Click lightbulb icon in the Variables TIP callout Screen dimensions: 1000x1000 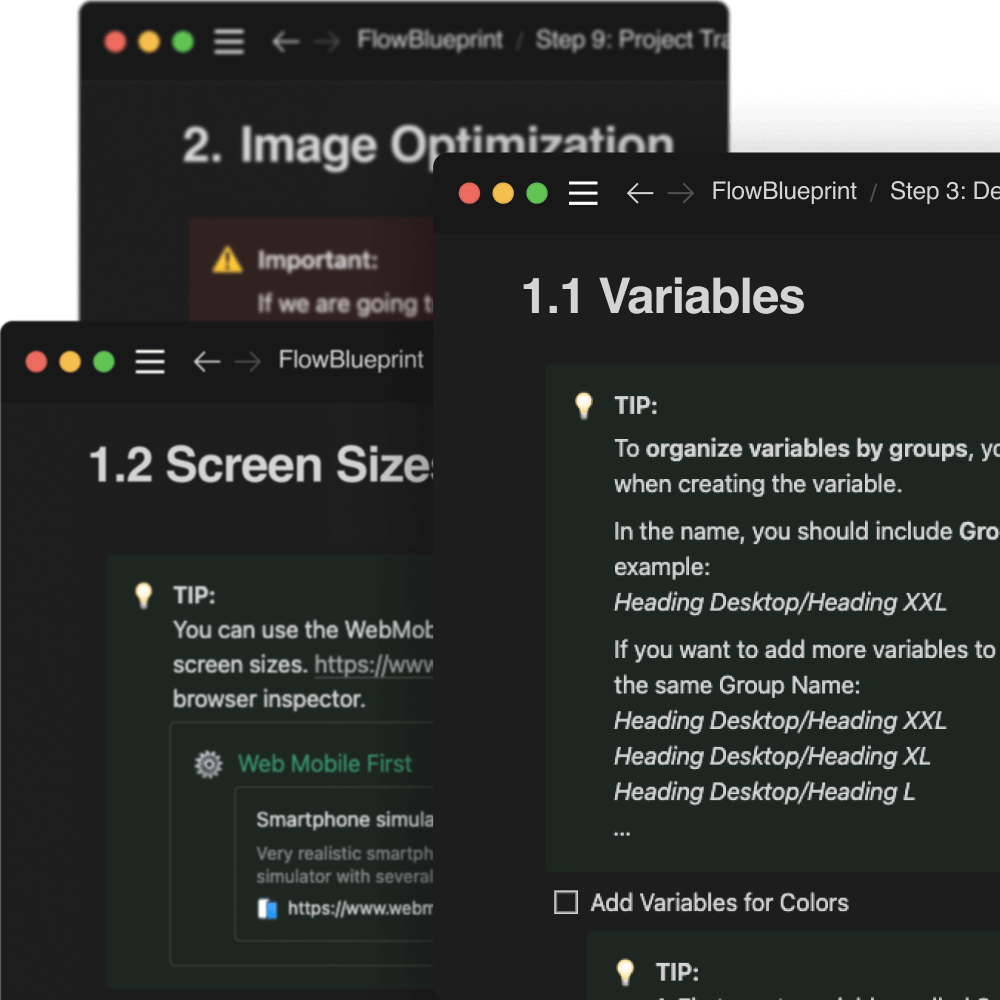pyautogui.click(x=584, y=406)
